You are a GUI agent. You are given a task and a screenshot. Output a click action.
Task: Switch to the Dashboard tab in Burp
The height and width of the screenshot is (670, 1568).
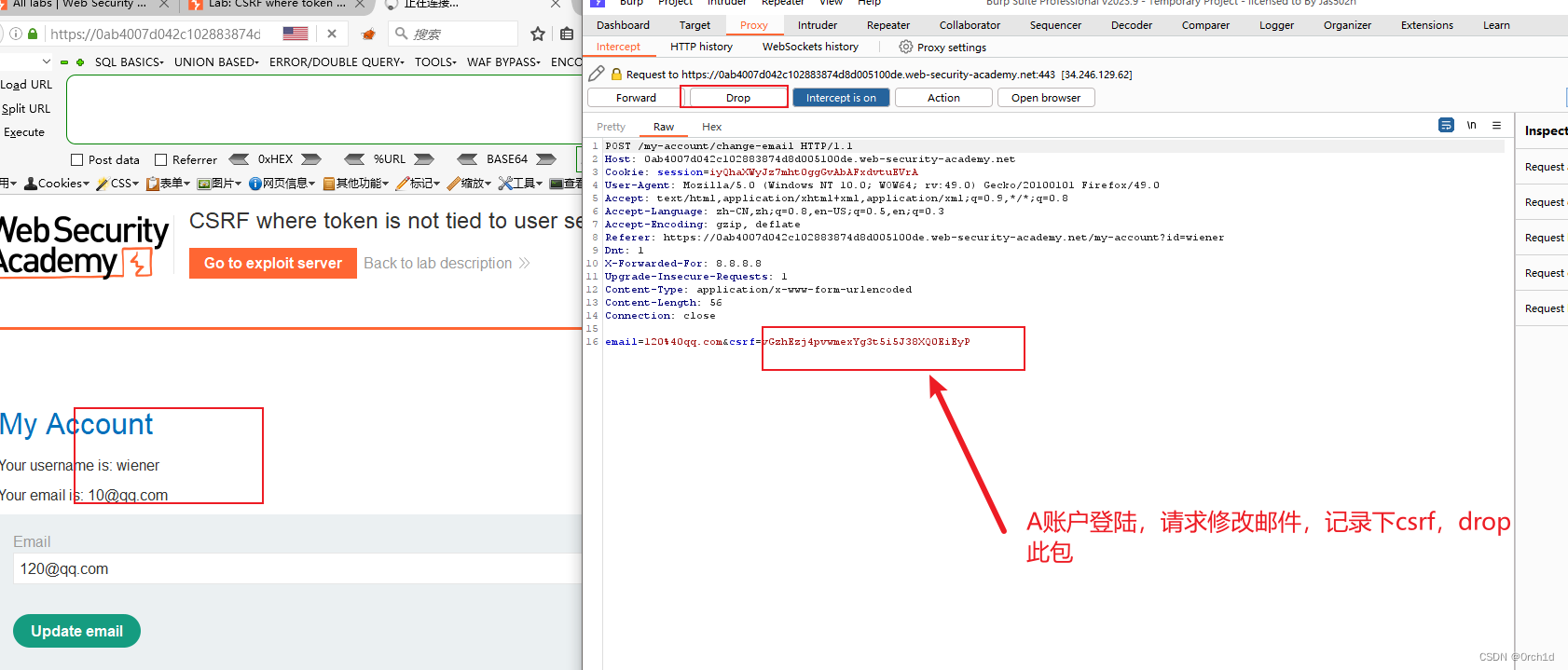pos(623,25)
